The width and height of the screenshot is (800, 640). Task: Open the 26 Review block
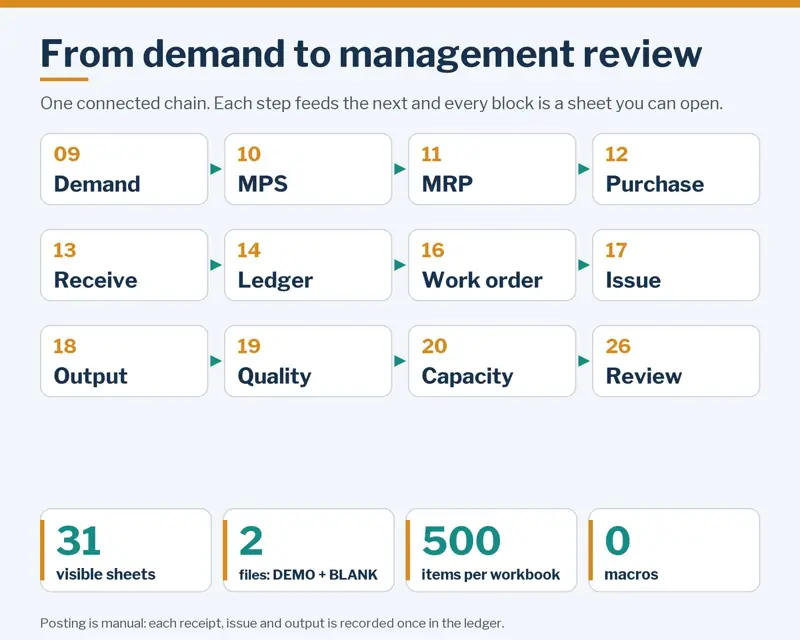[x=676, y=361]
